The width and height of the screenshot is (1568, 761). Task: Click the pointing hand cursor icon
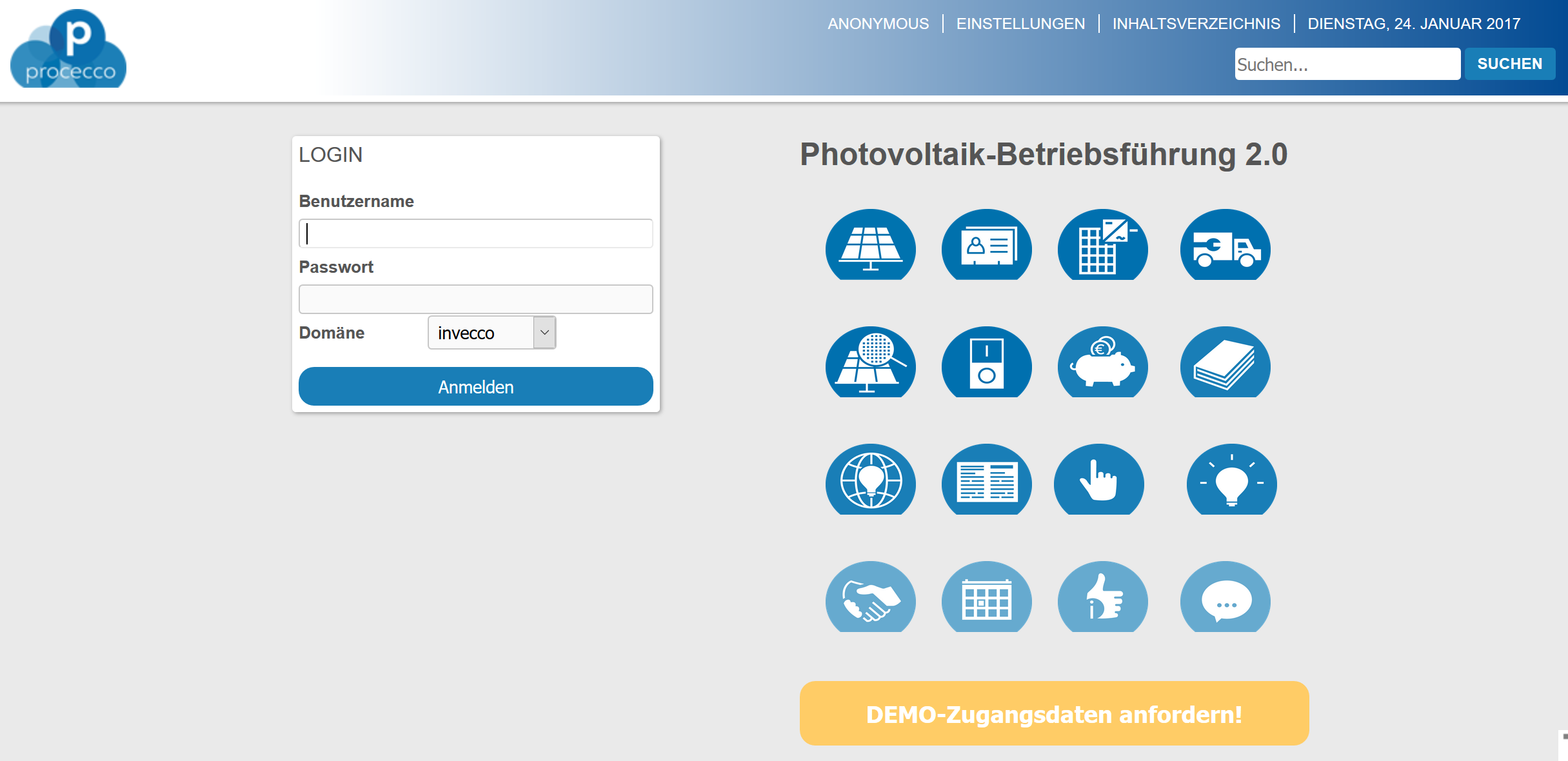[1098, 480]
